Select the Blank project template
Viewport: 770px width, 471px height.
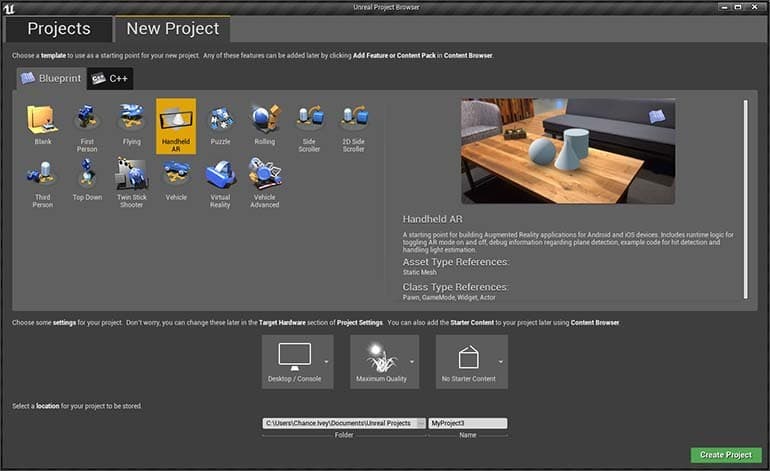click(x=42, y=125)
